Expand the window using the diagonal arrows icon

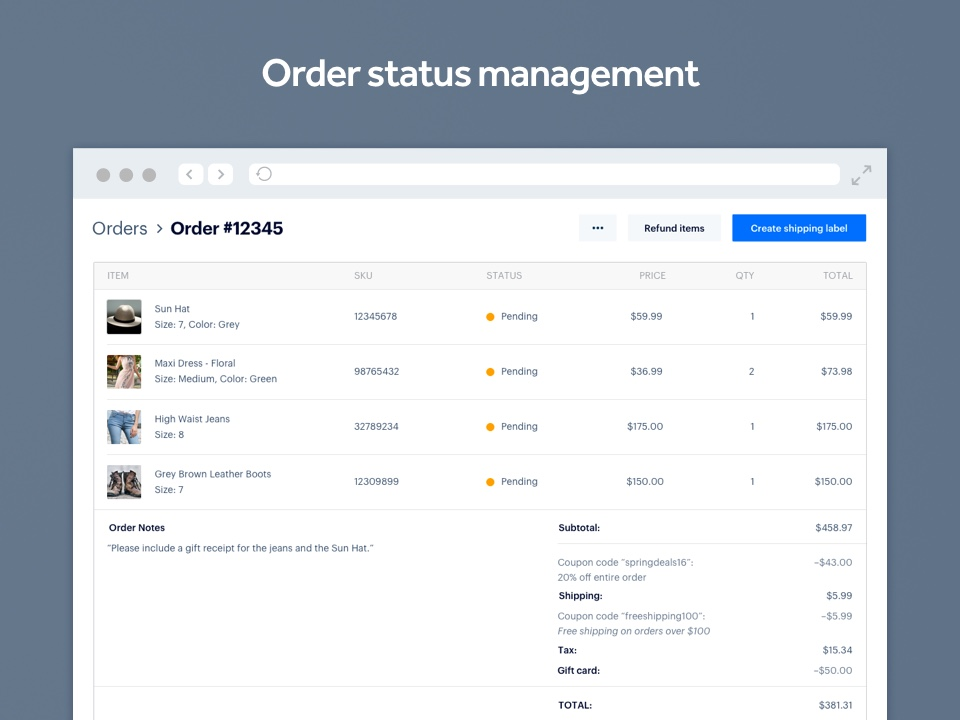pos(861,174)
